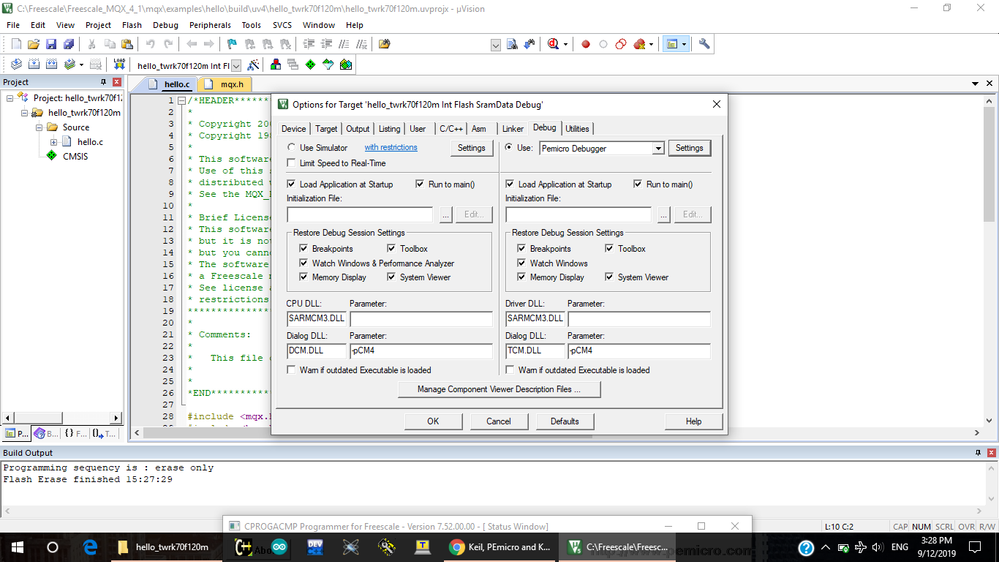Click the Windows Start button
The width and height of the screenshot is (999, 562).
tap(17, 547)
